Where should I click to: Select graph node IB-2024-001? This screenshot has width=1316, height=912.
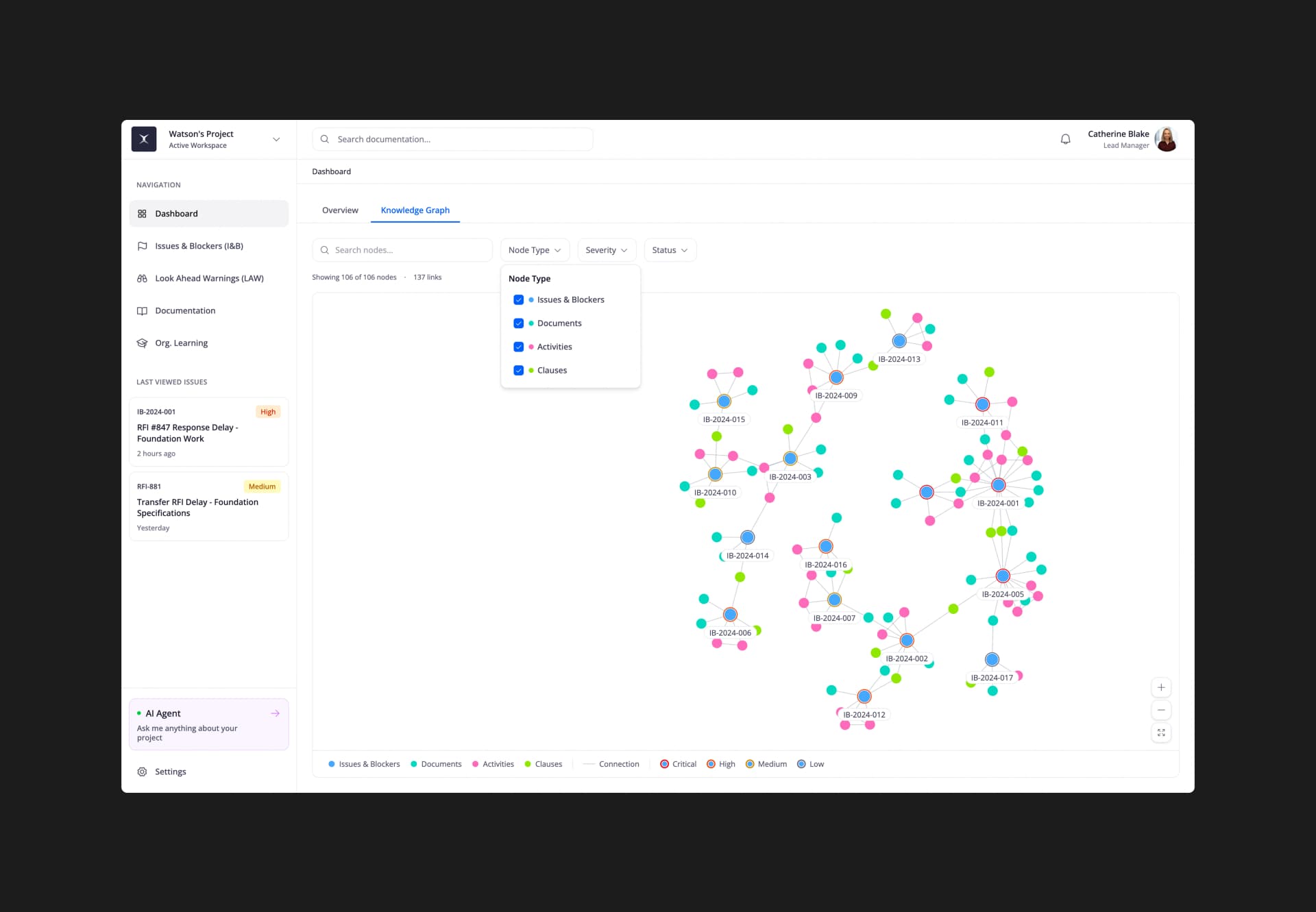998,485
